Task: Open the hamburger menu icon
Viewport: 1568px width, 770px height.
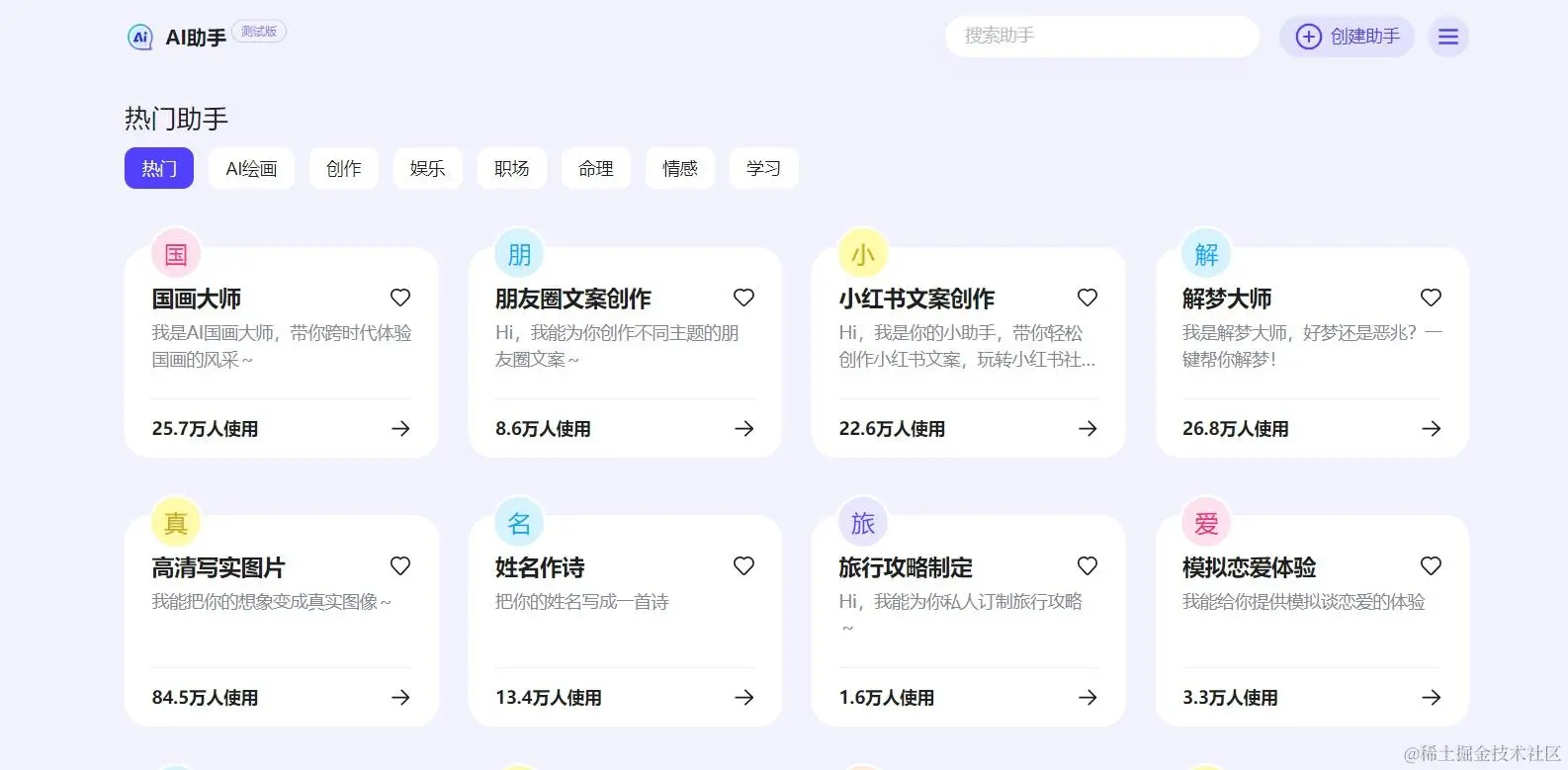Action: (x=1448, y=37)
